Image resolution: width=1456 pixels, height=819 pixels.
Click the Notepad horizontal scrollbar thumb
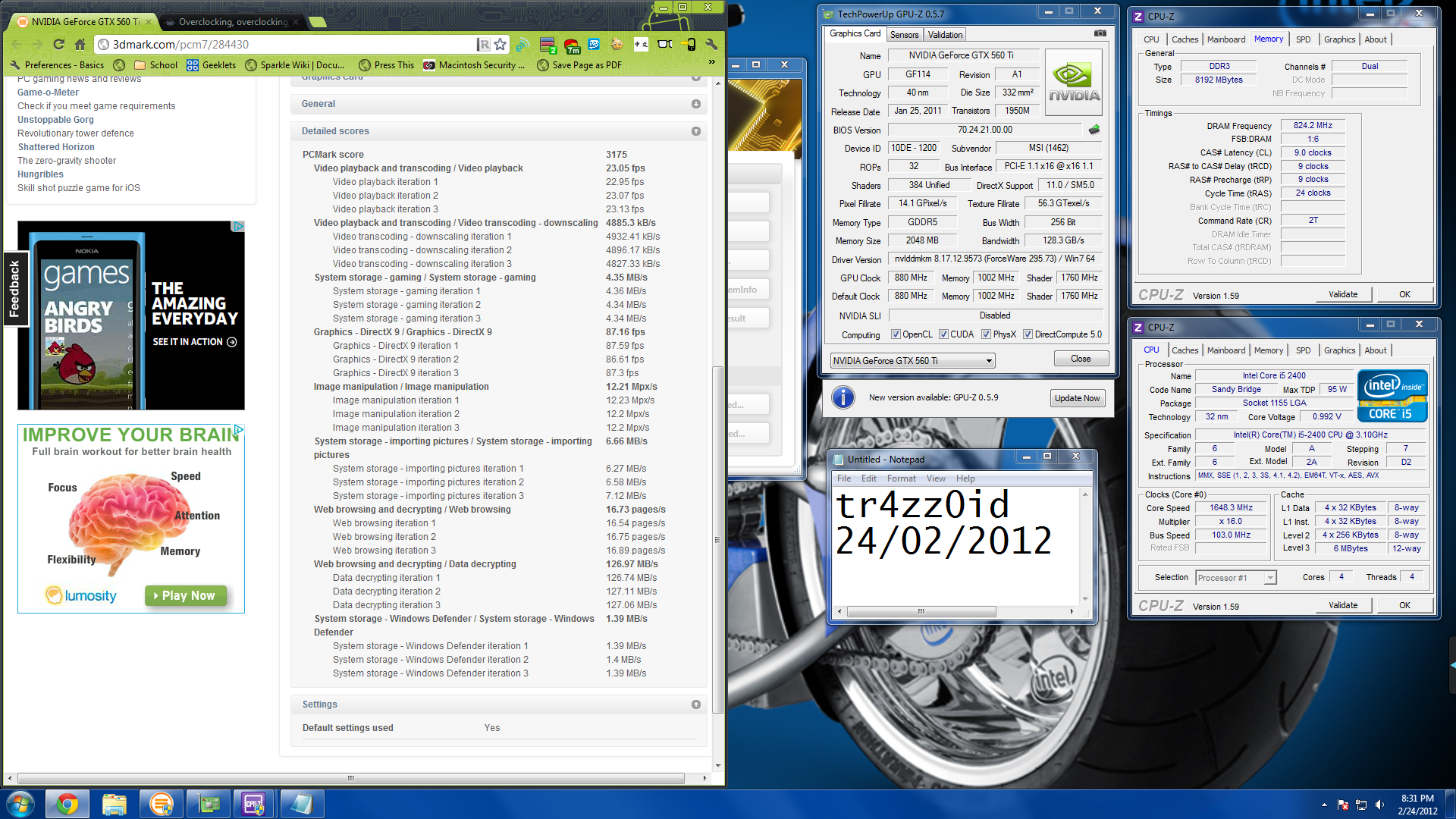tap(921, 611)
